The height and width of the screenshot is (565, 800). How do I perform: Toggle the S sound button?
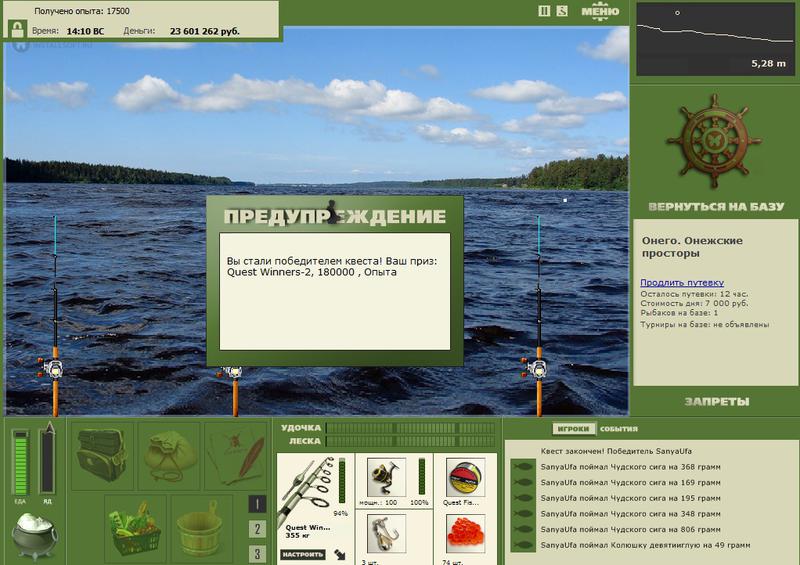tap(562, 11)
